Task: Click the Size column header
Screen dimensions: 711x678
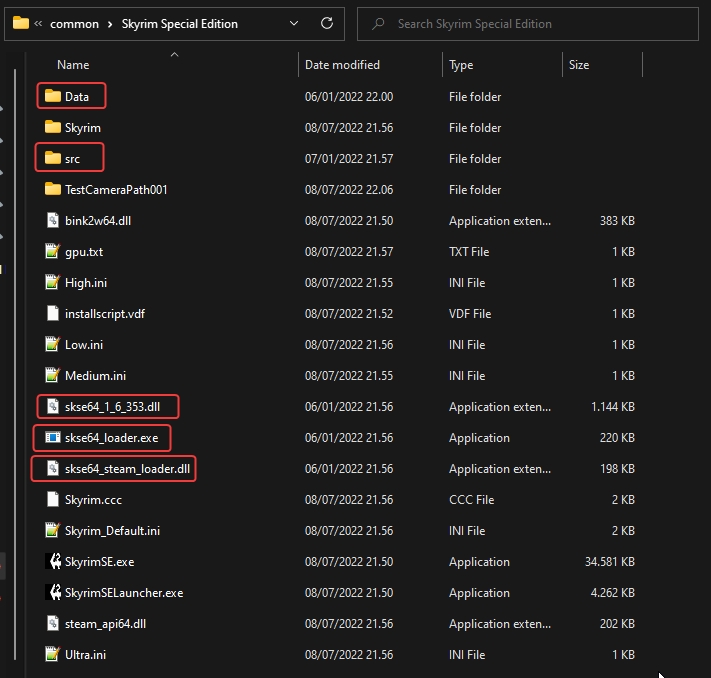Action: tap(579, 65)
